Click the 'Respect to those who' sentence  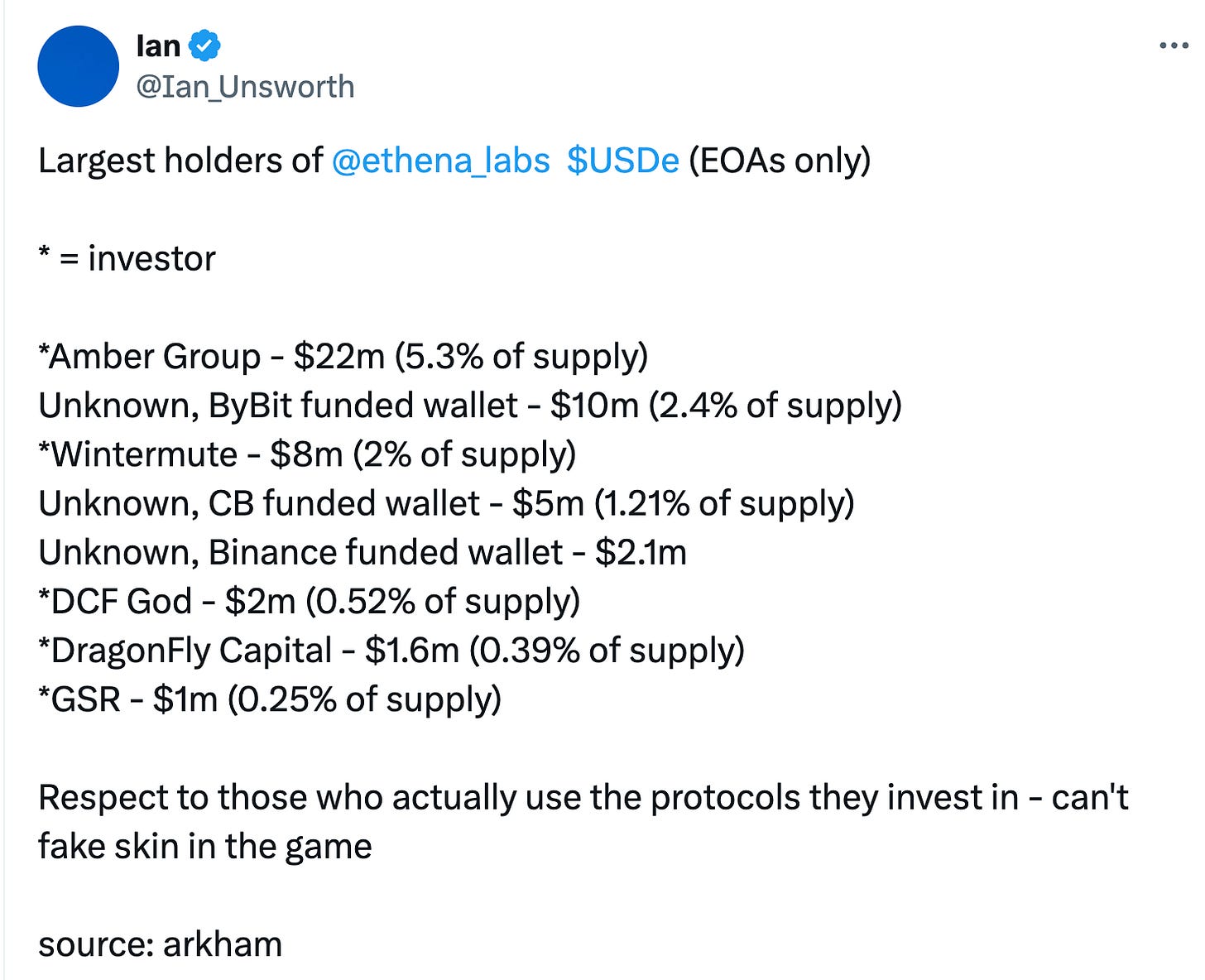point(583,798)
